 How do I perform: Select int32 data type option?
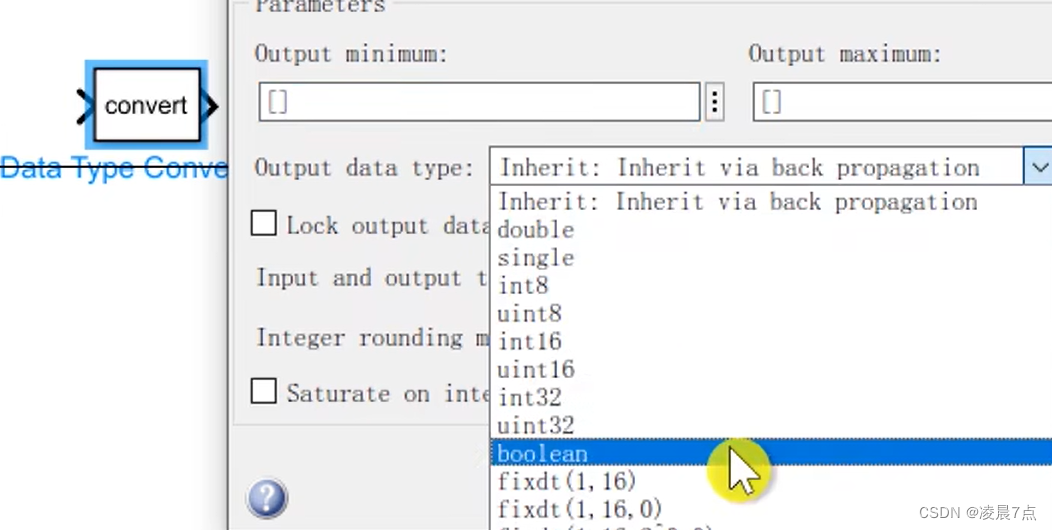click(771, 397)
